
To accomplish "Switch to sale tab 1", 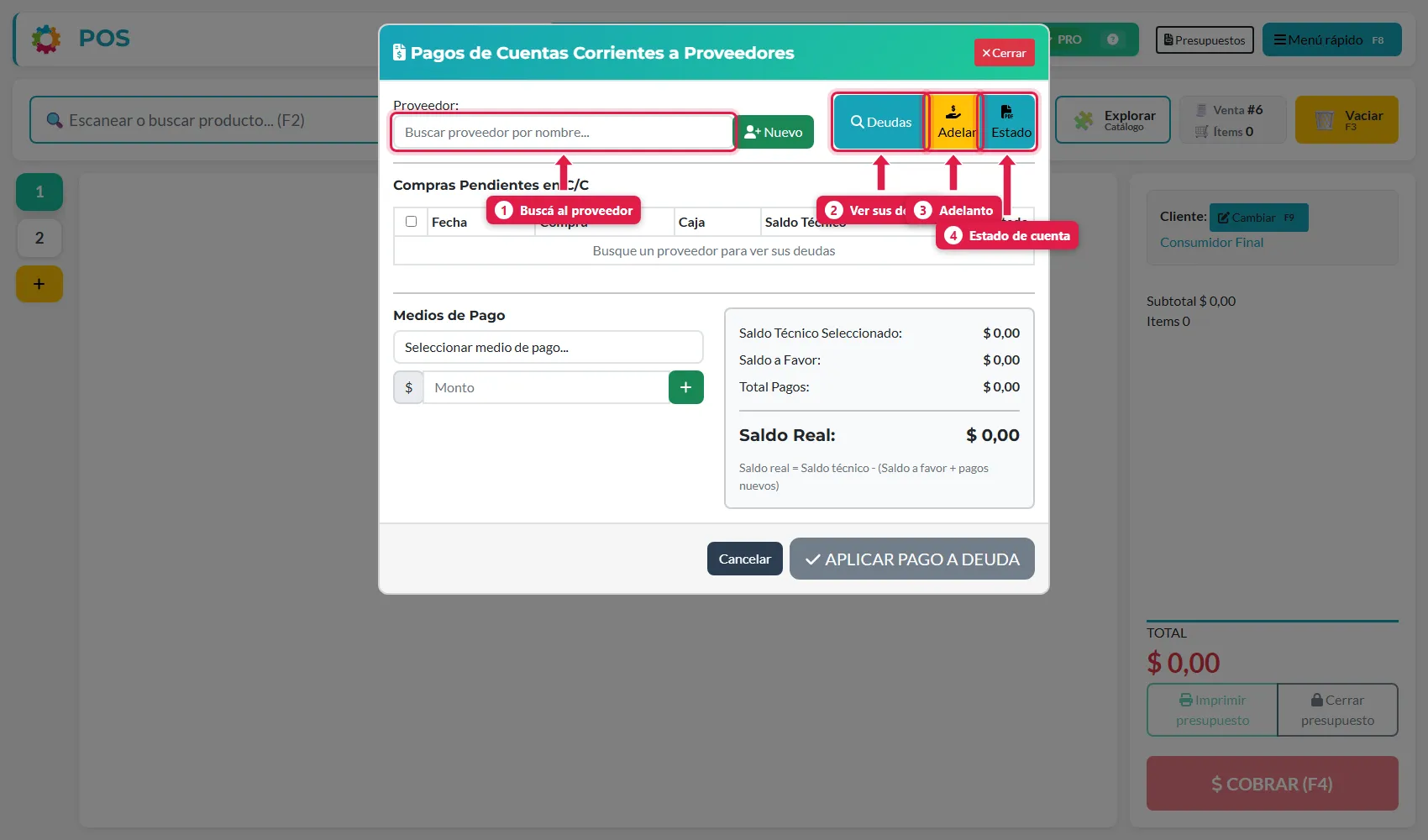I will [39, 192].
